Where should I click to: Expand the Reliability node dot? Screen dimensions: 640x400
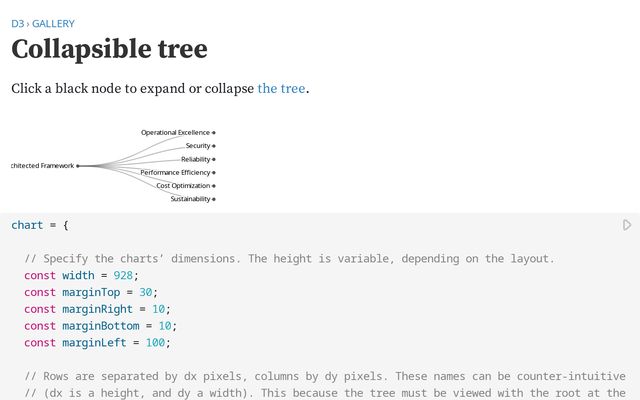click(214, 159)
